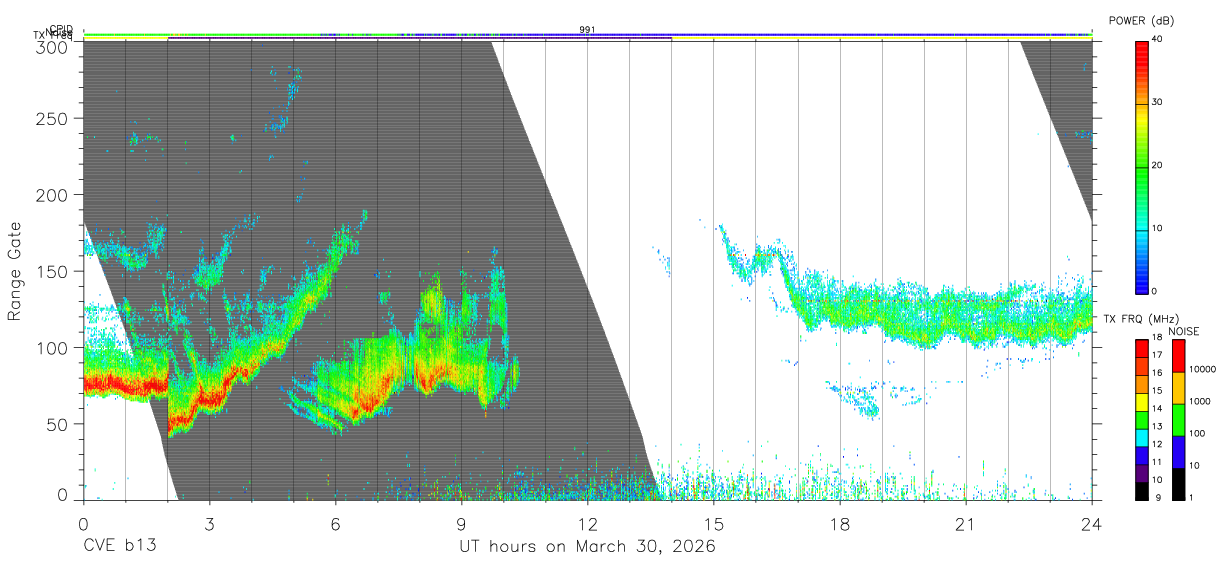
Task: Click the 300 range gate tick label
Action: pos(51,46)
